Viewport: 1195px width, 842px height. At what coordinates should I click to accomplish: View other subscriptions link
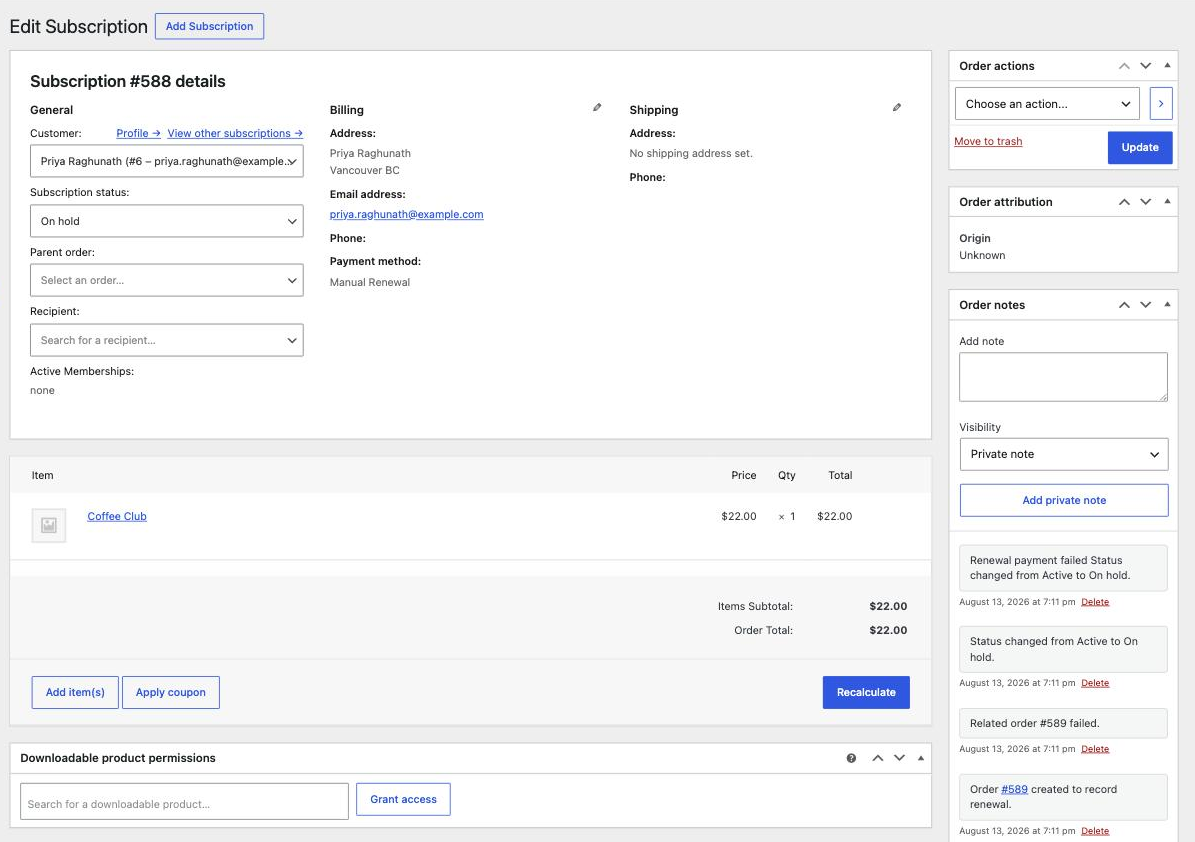pos(235,133)
